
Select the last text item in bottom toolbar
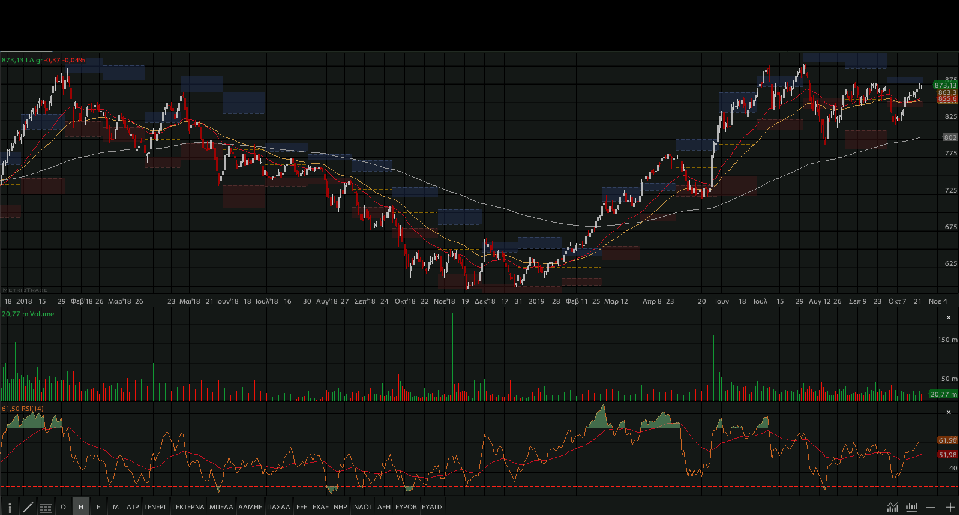(432, 507)
